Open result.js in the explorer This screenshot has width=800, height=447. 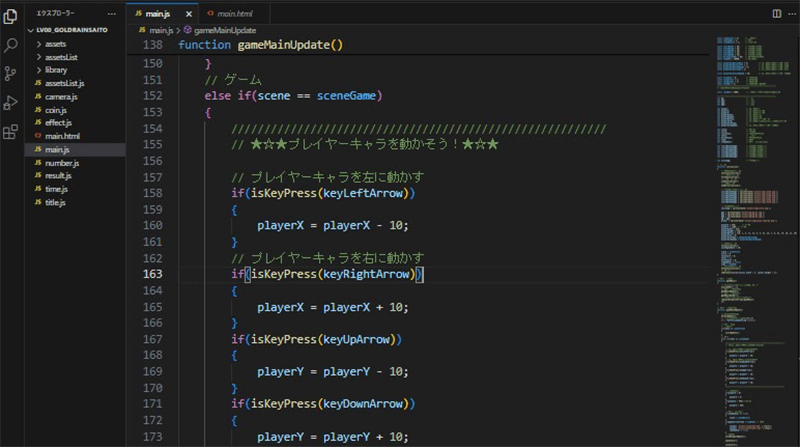coord(57,175)
